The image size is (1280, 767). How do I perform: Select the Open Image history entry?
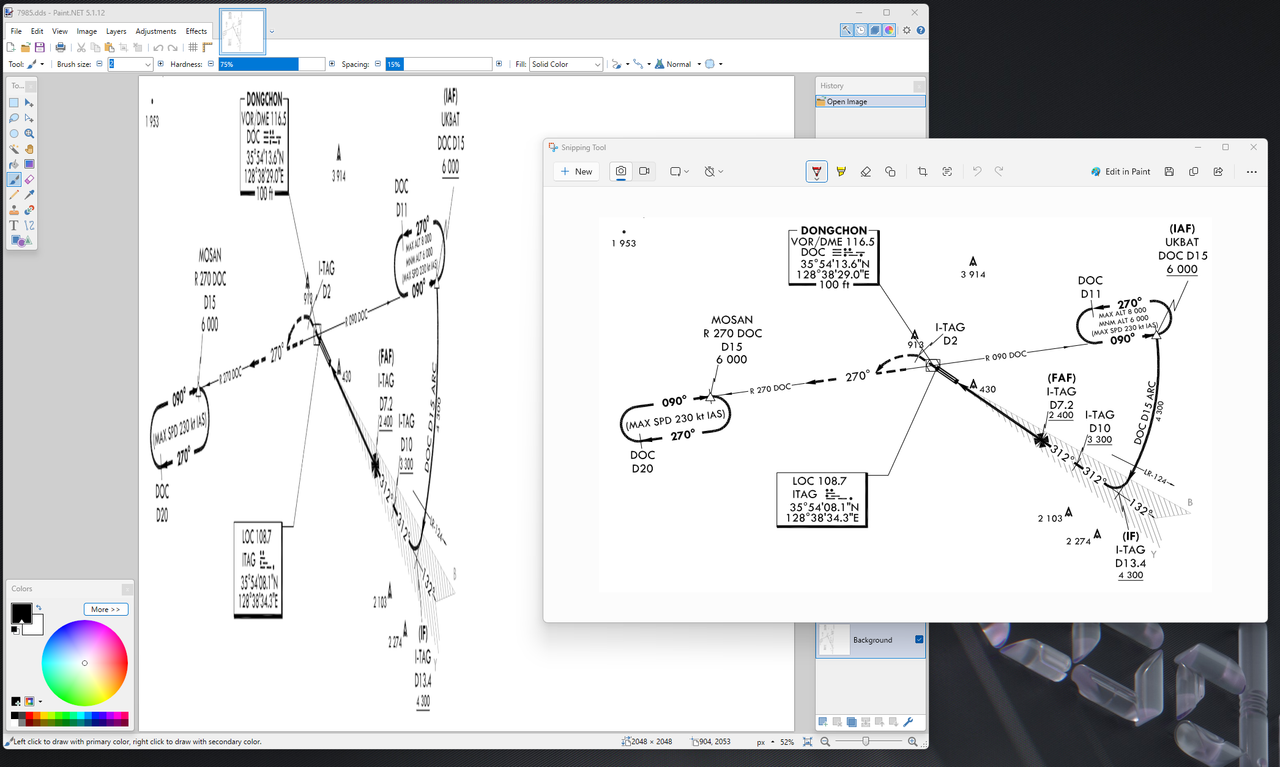[x=870, y=101]
